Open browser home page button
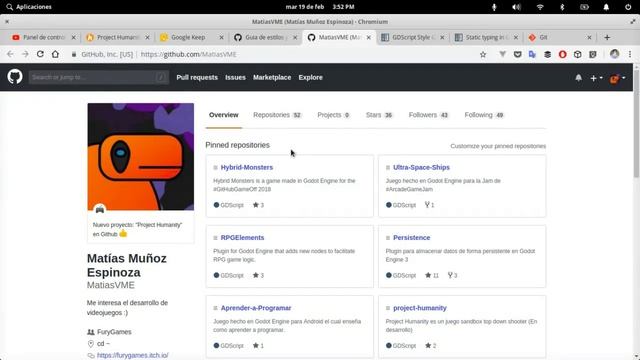This screenshot has height=360, width=640. (55, 54)
